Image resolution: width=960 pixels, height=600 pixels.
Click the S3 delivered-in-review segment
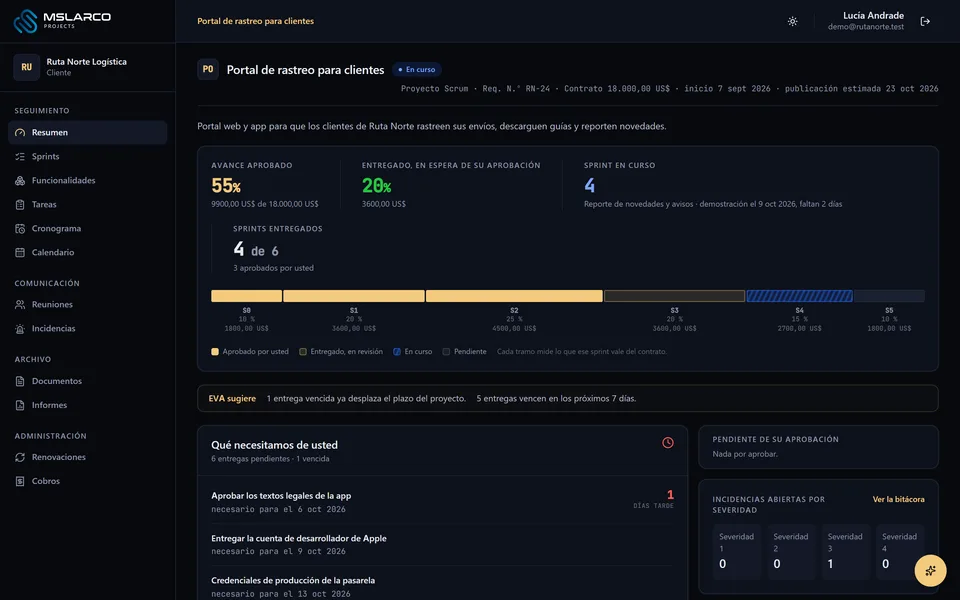(675, 296)
